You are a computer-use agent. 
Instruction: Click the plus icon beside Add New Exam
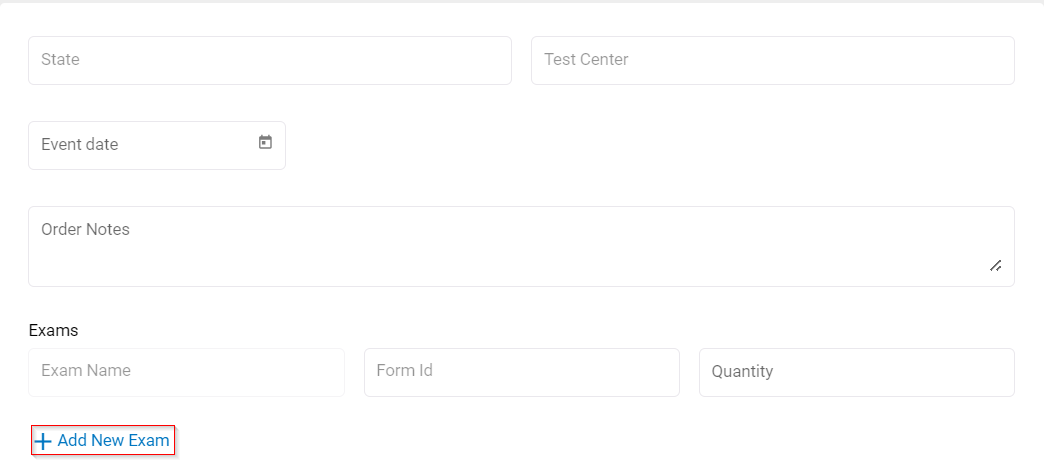[x=43, y=441]
